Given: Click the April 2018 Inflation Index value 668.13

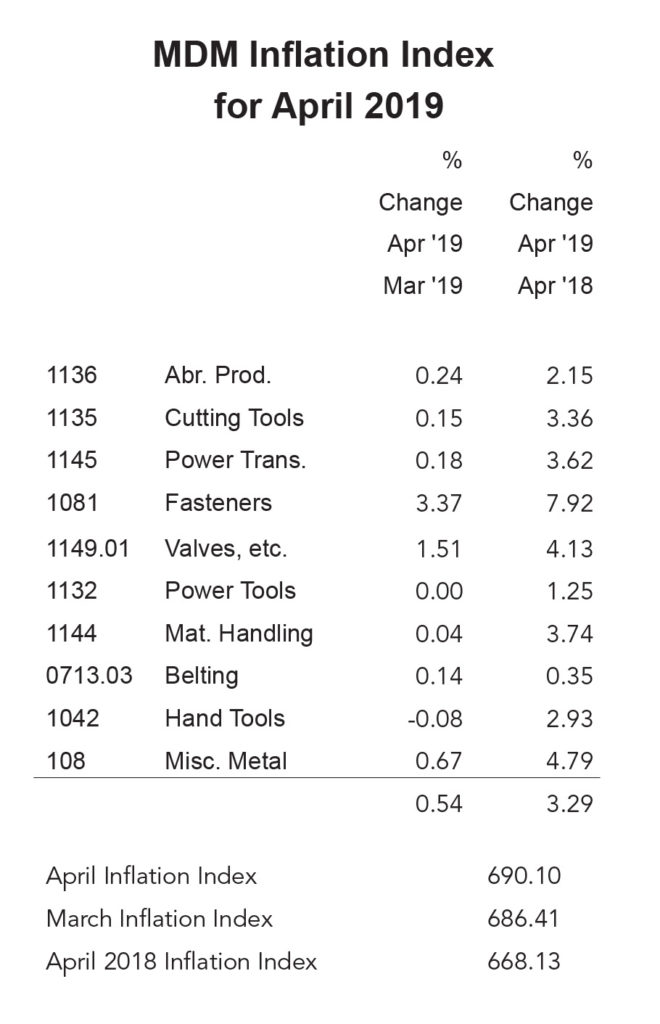Looking at the screenshot, I should point(521,961).
